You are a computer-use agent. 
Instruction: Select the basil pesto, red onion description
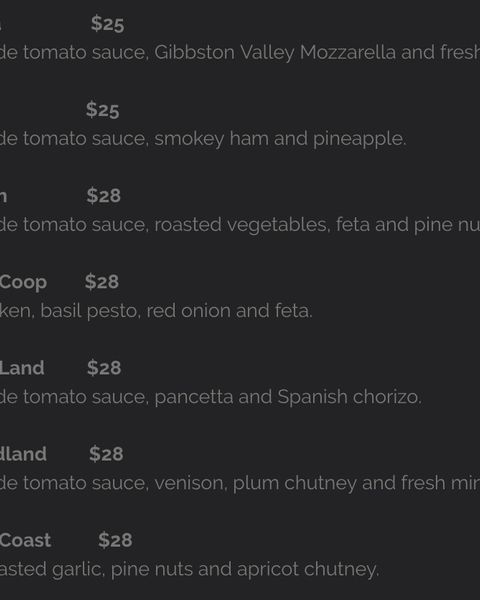[156, 311]
